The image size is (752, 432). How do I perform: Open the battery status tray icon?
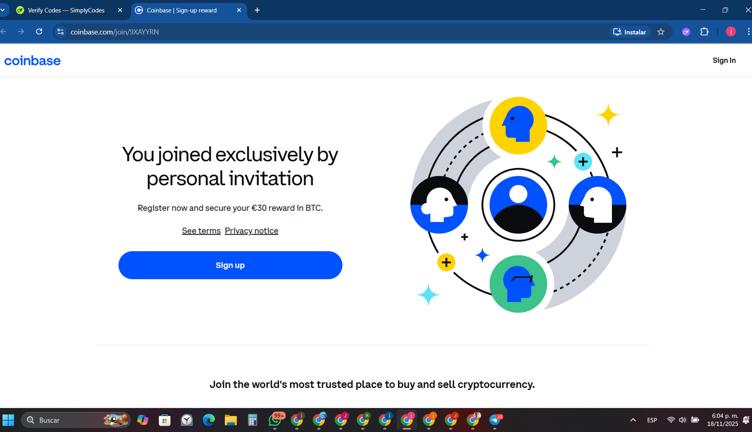click(694, 420)
